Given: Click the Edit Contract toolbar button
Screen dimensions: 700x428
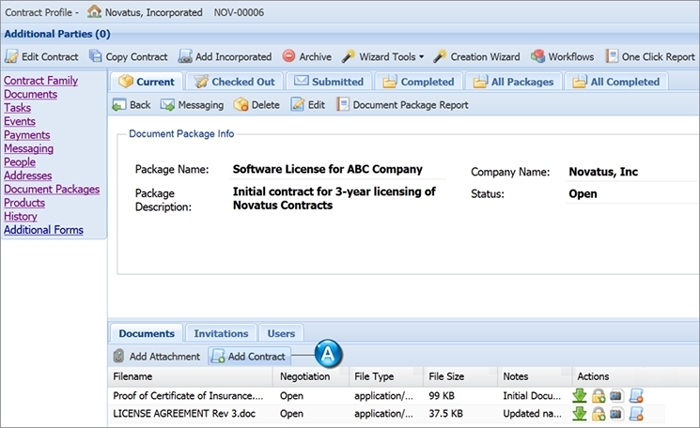Looking at the screenshot, I should click(x=42, y=57).
